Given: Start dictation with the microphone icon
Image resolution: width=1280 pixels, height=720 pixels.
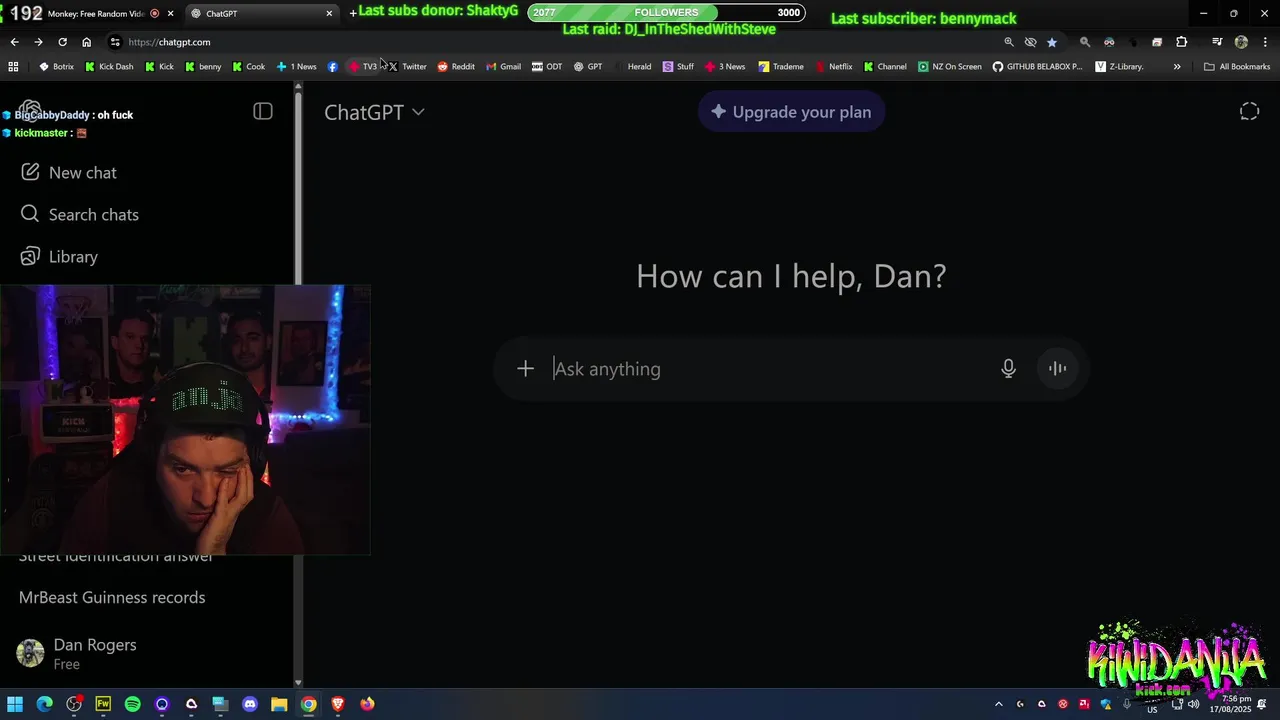Looking at the screenshot, I should [1008, 368].
